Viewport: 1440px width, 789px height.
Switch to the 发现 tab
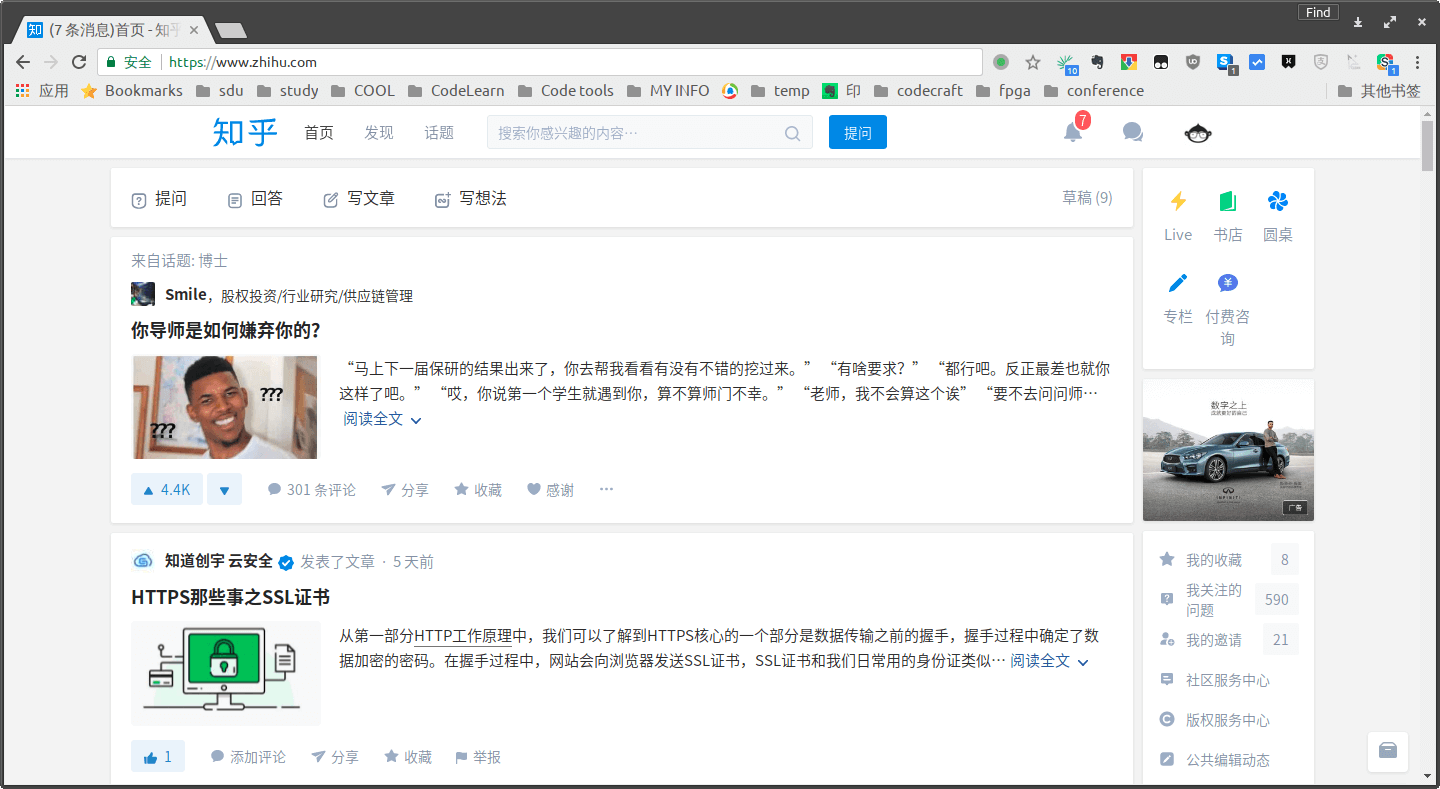pos(378,131)
